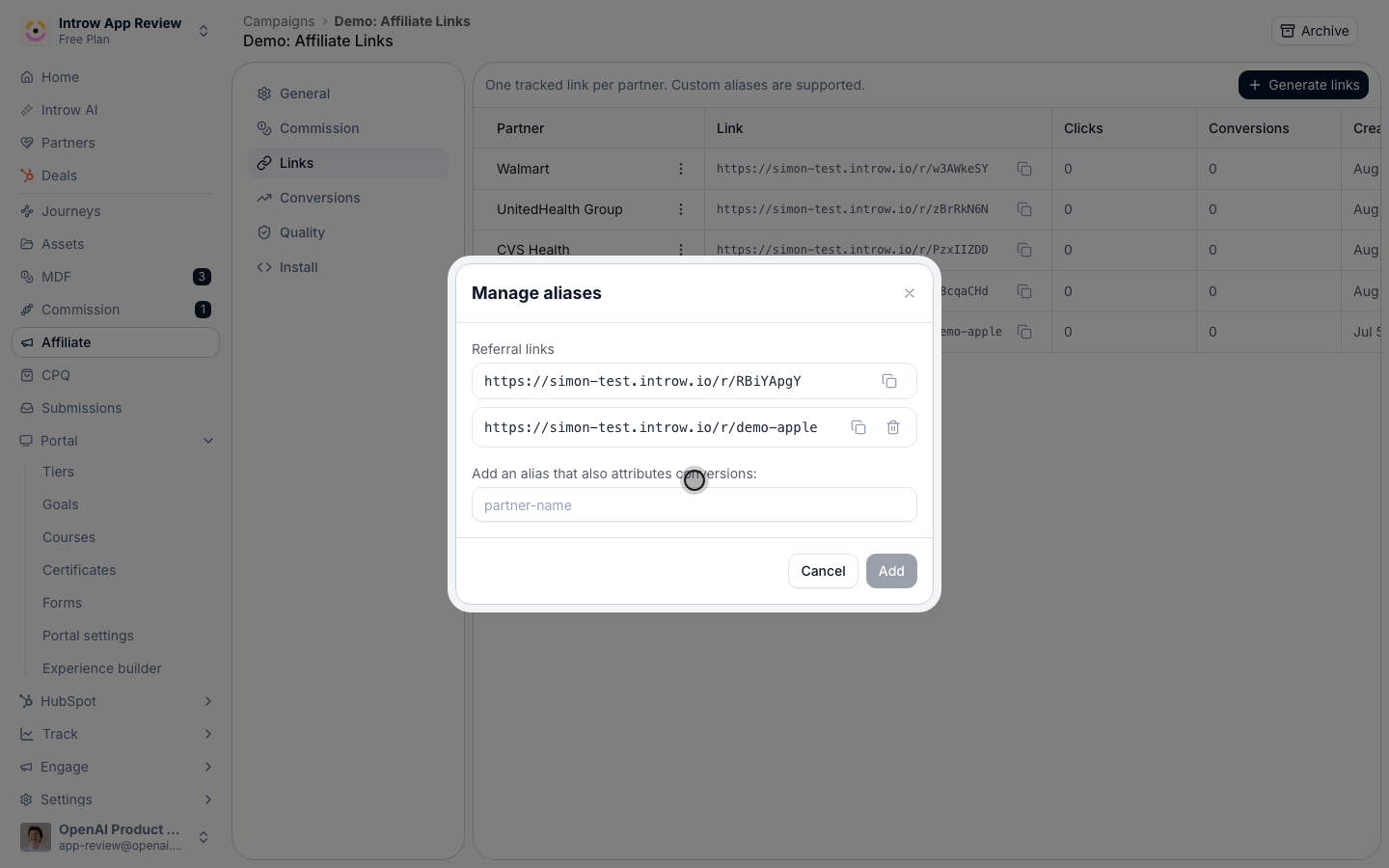Open the Walmart row options menu
This screenshot has width=1389, height=868.
[x=681, y=169]
